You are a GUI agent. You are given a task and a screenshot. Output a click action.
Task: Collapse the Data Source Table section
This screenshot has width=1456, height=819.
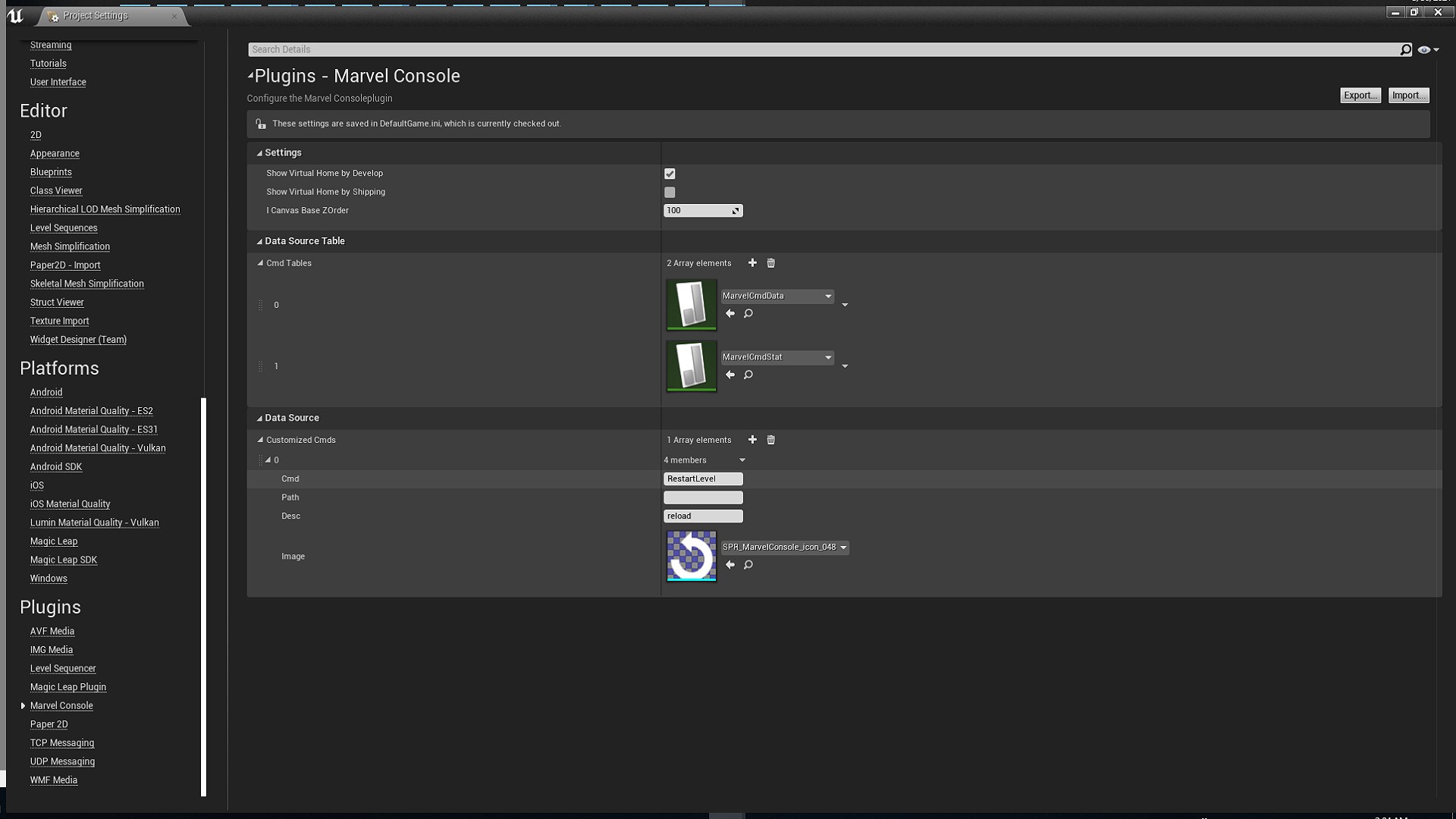[259, 240]
